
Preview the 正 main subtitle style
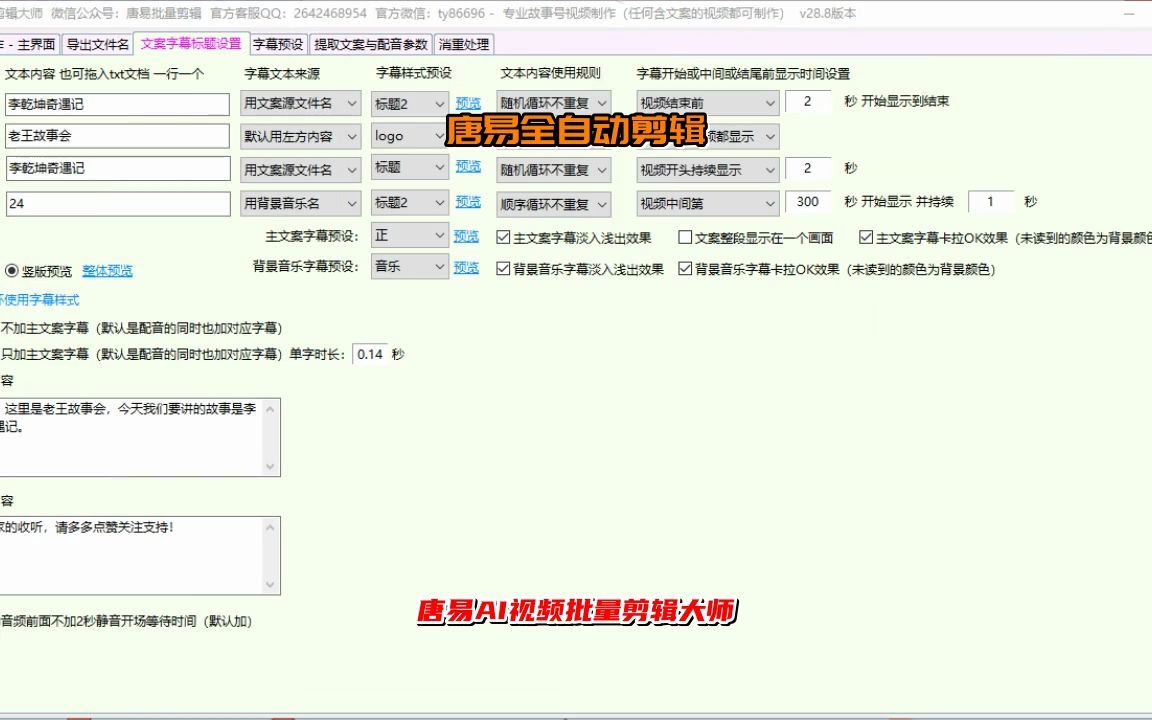[x=467, y=236]
